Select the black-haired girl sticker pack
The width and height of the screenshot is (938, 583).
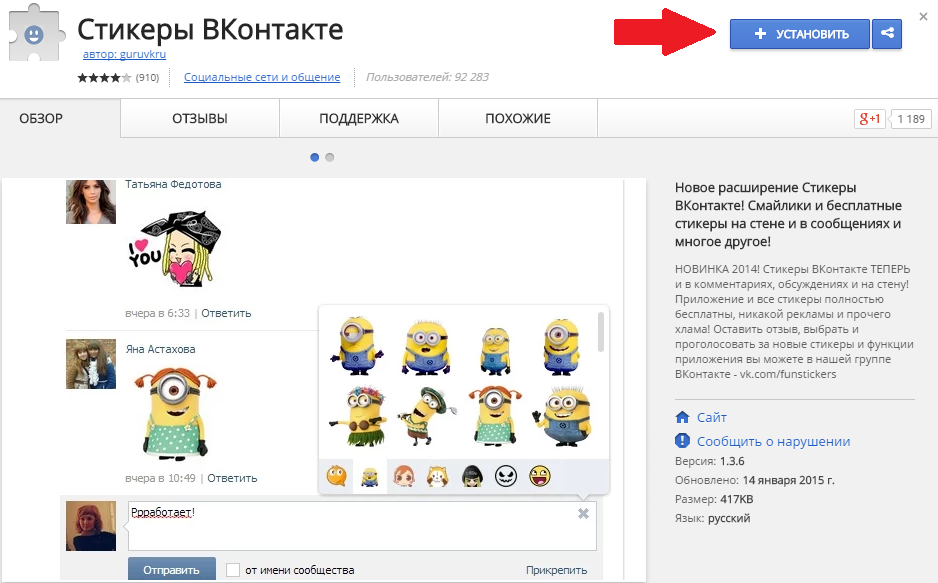click(472, 477)
